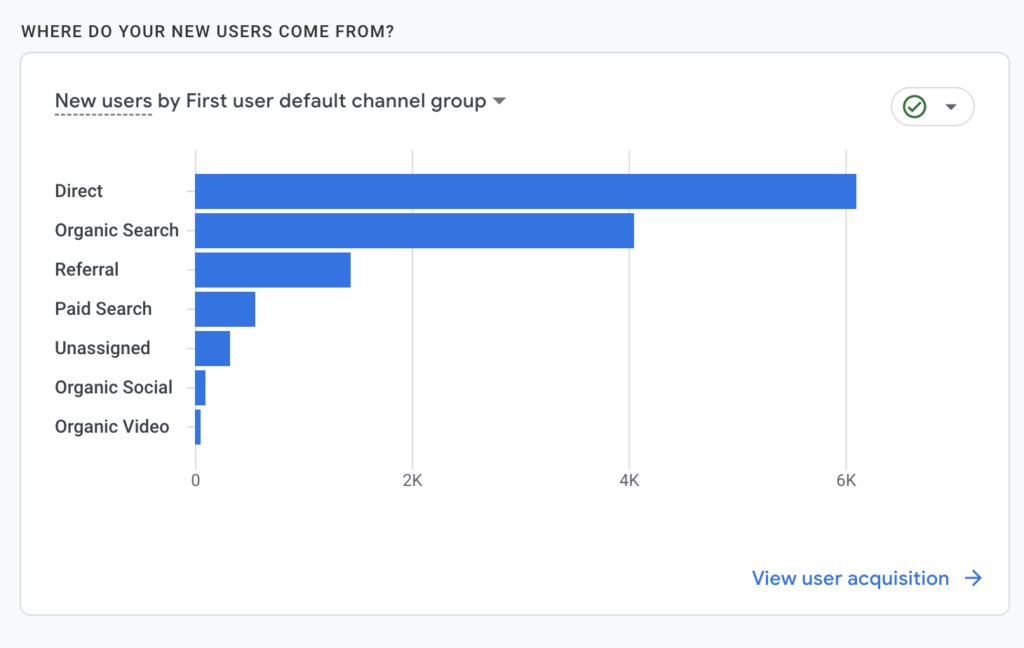Viewport: 1024px width, 648px height.
Task: Click the 0 baseline label on the axis
Action: pos(197,480)
